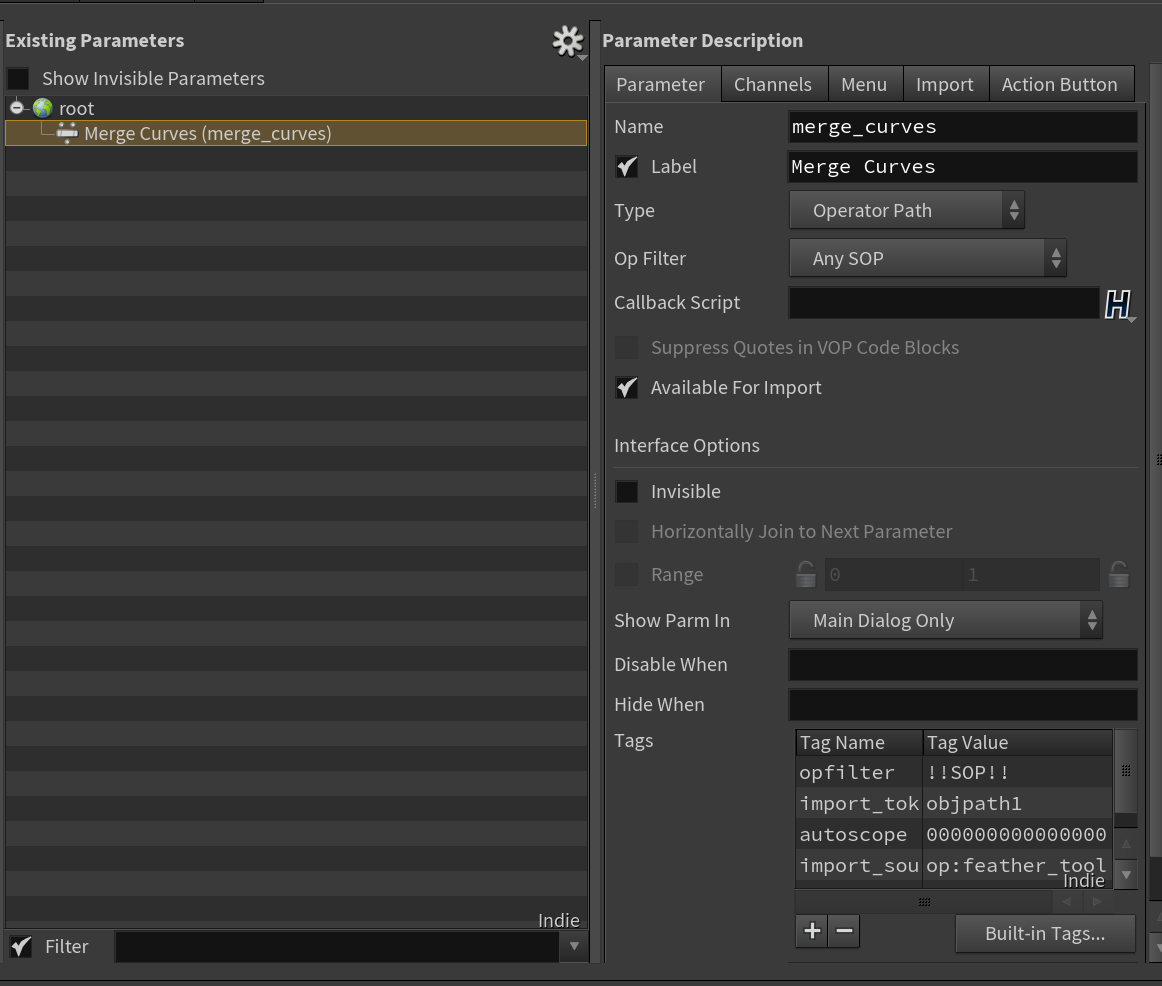The height and width of the screenshot is (986, 1162).
Task: Click the Range minimum value field
Action: click(x=894, y=574)
